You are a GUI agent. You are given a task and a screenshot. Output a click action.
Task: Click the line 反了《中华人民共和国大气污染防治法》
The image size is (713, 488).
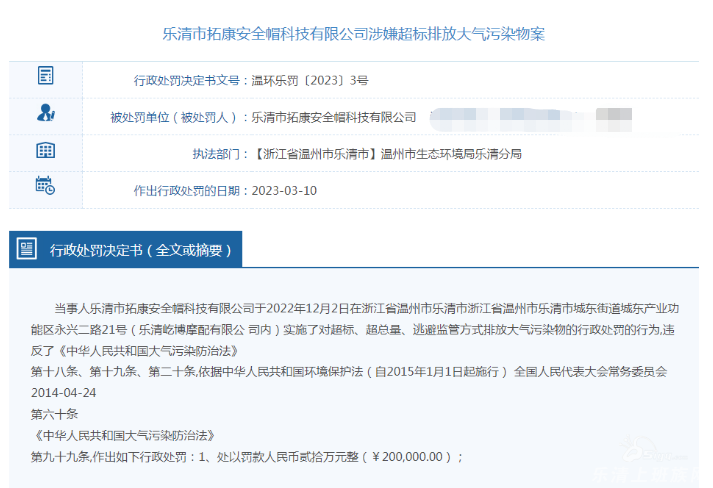point(135,351)
